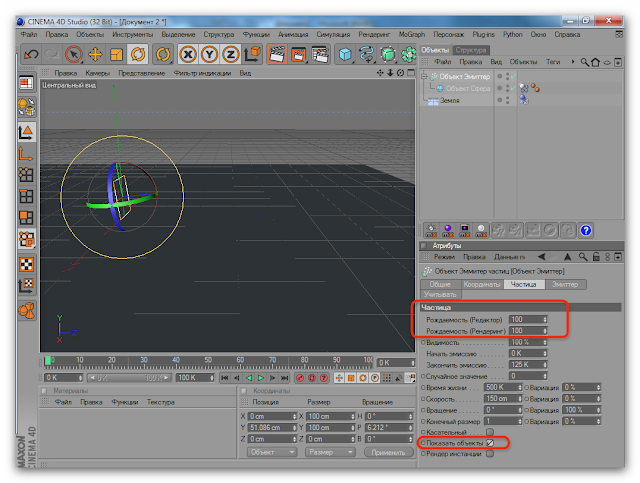Select the Move tool
This screenshot has height=483, width=640.
(x=95, y=54)
